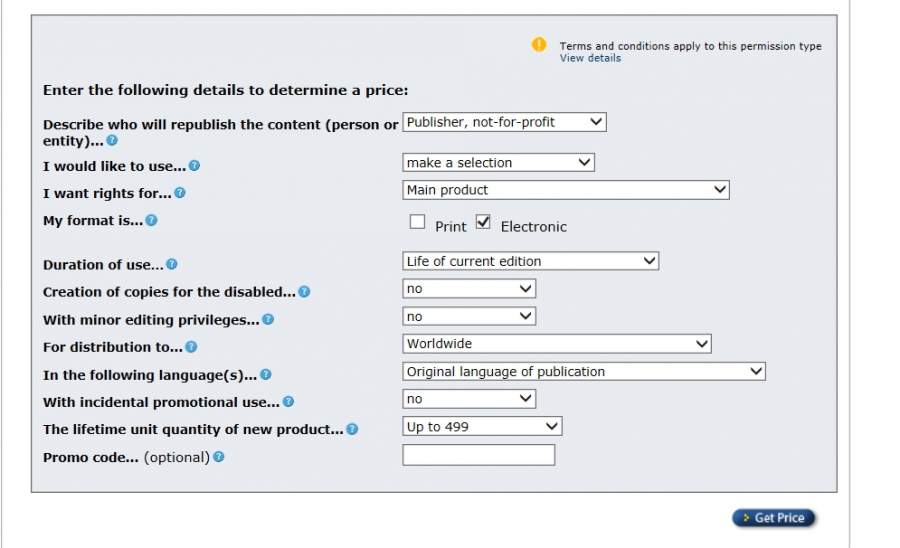Expand the 'make a selection' dropdown
This screenshot has height=548, width=900.
(498, 162)
